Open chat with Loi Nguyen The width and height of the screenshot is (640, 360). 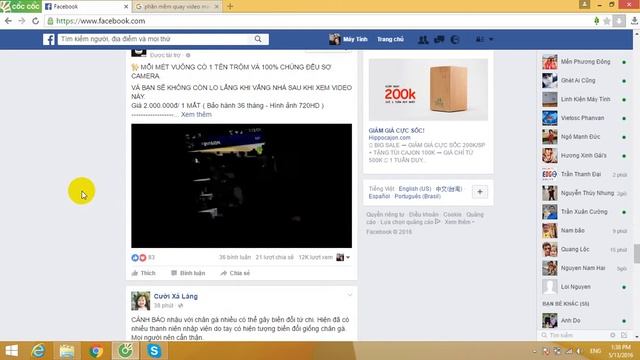[585, 287]
